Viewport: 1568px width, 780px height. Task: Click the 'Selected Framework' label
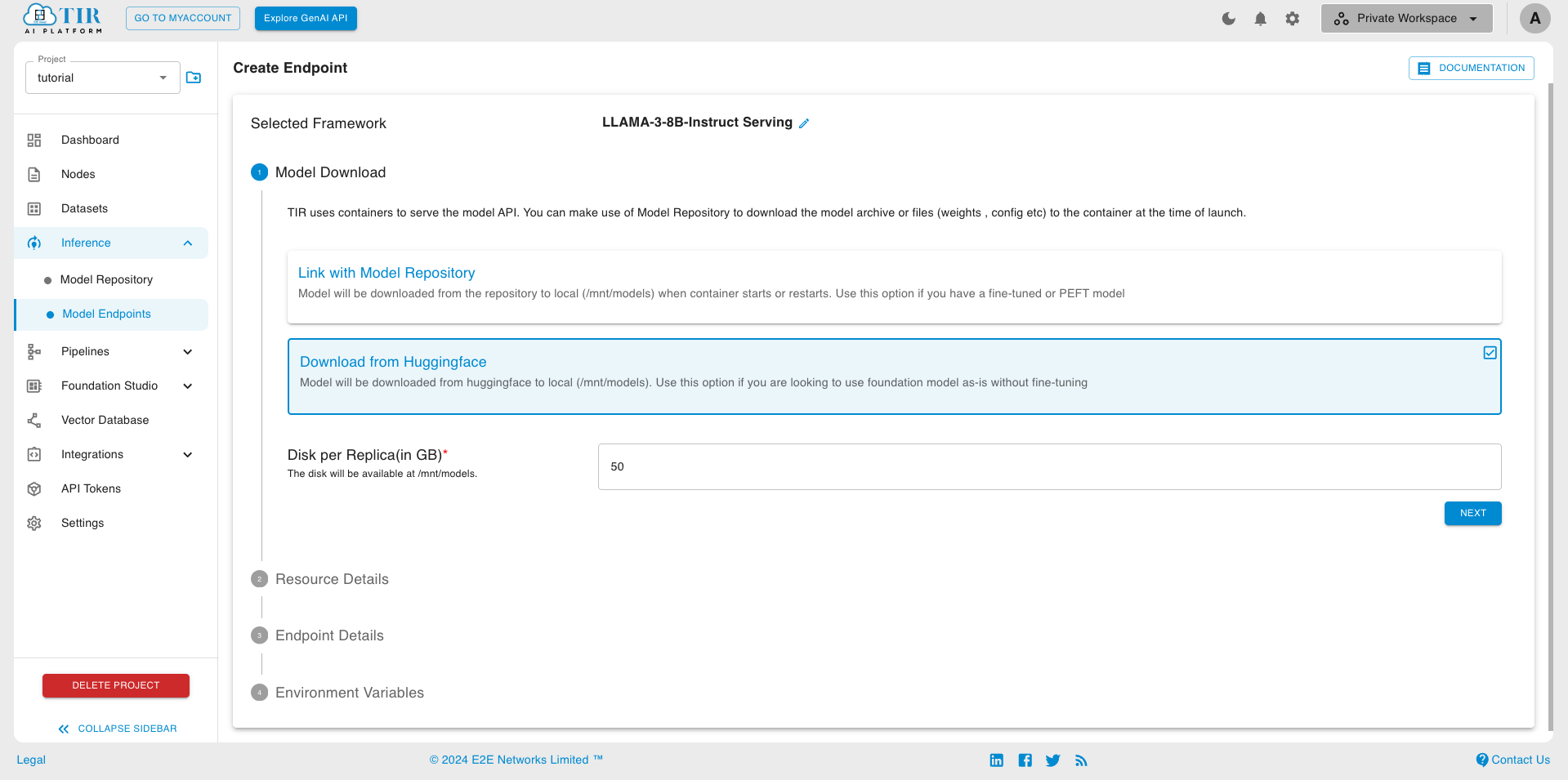(x=319, y=124)
